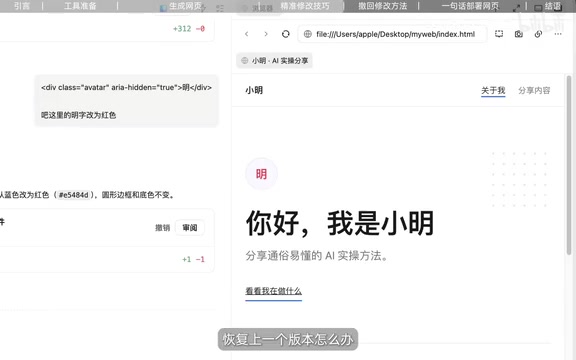Select the 小明 · AI 实操分享 browser tab
The width and height of the screenshot is (576, 360).
(274, 61)
